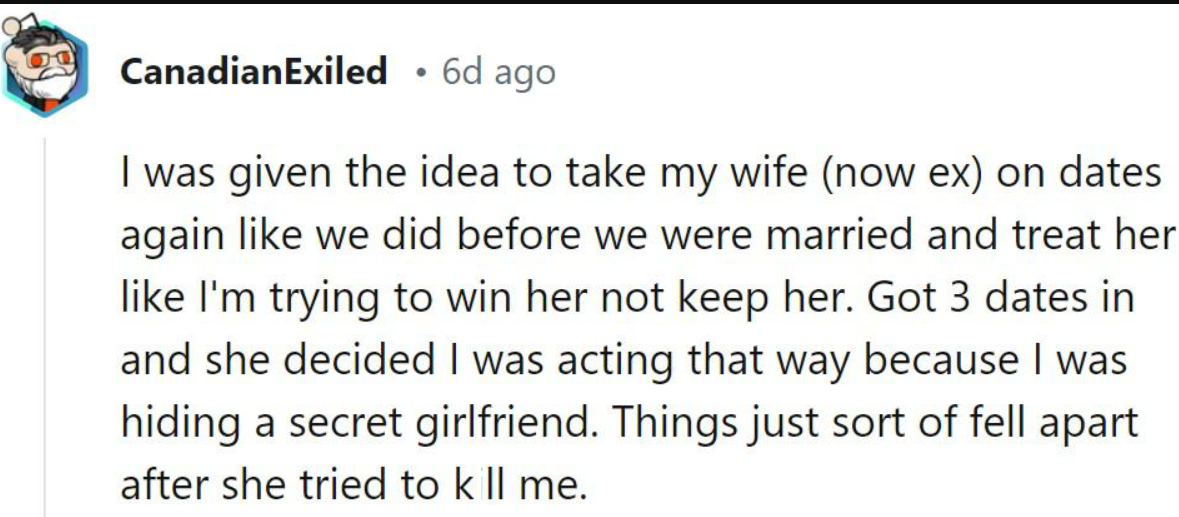This screenshot has width=1179, height=517.
Task: Click the black bar at the top edge
Action: coord(589,3)
